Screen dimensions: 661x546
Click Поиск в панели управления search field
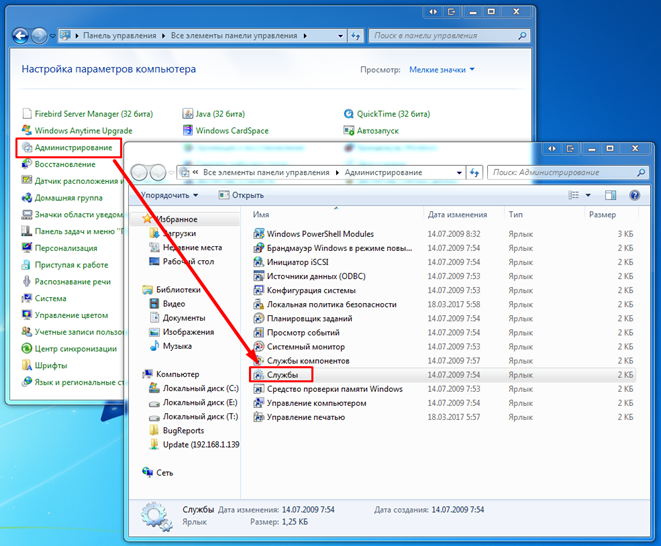tap(444, 36)
